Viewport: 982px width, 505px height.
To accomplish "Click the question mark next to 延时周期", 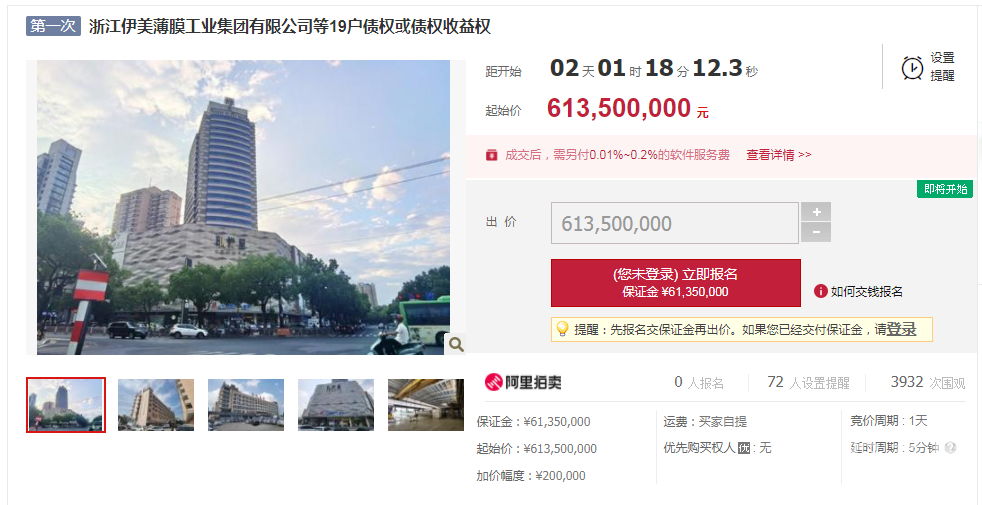I will 950,448.
